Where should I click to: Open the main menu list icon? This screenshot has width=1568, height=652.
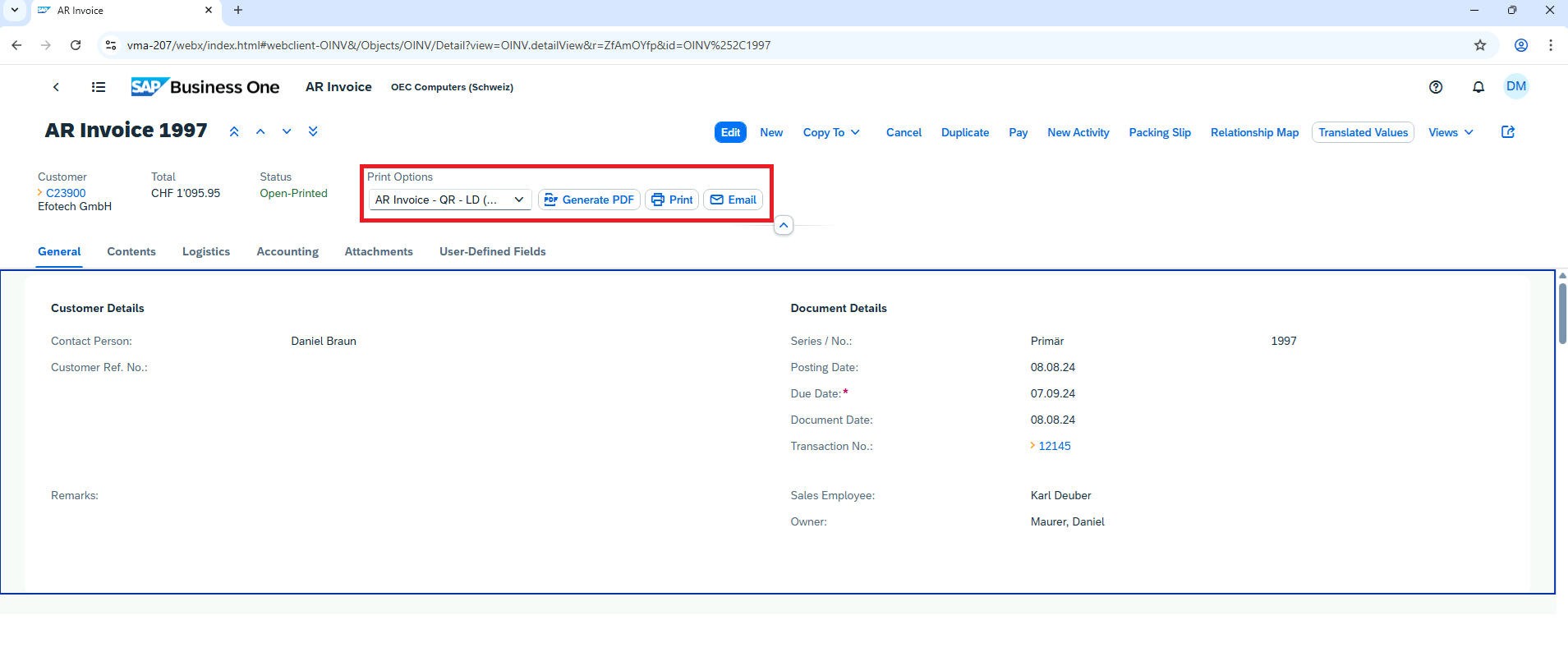[x=99, y=87]
